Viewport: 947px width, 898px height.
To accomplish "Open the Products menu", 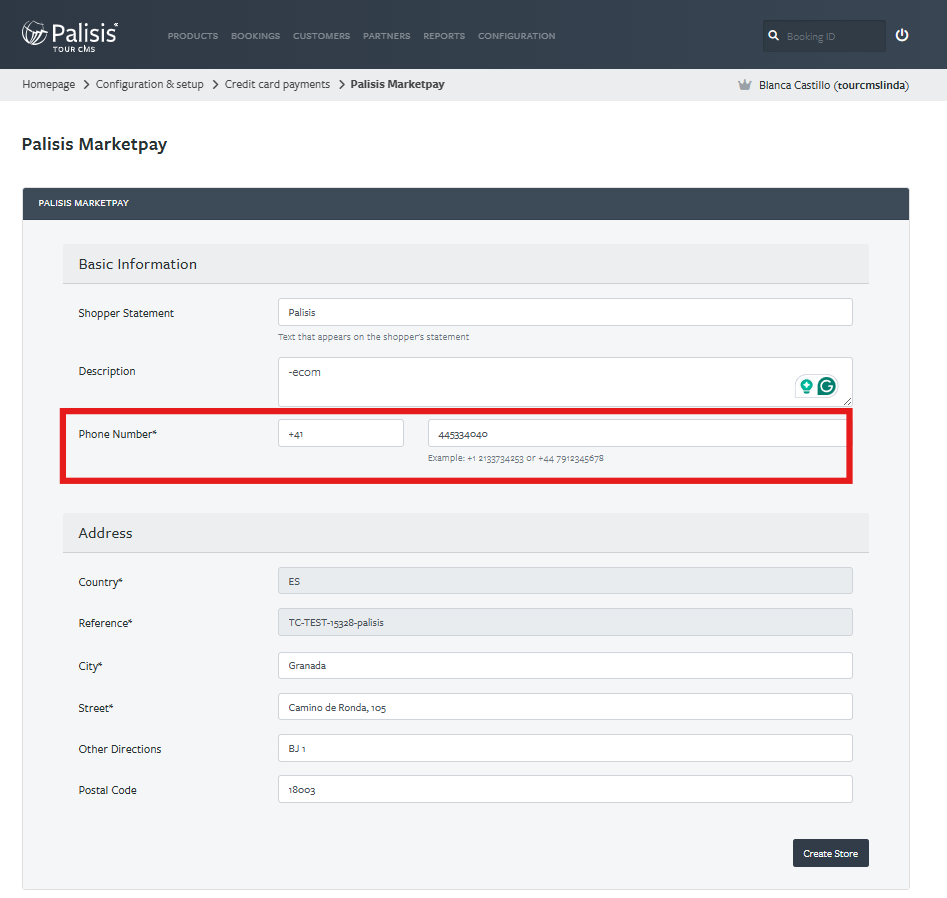I will 193,36.
